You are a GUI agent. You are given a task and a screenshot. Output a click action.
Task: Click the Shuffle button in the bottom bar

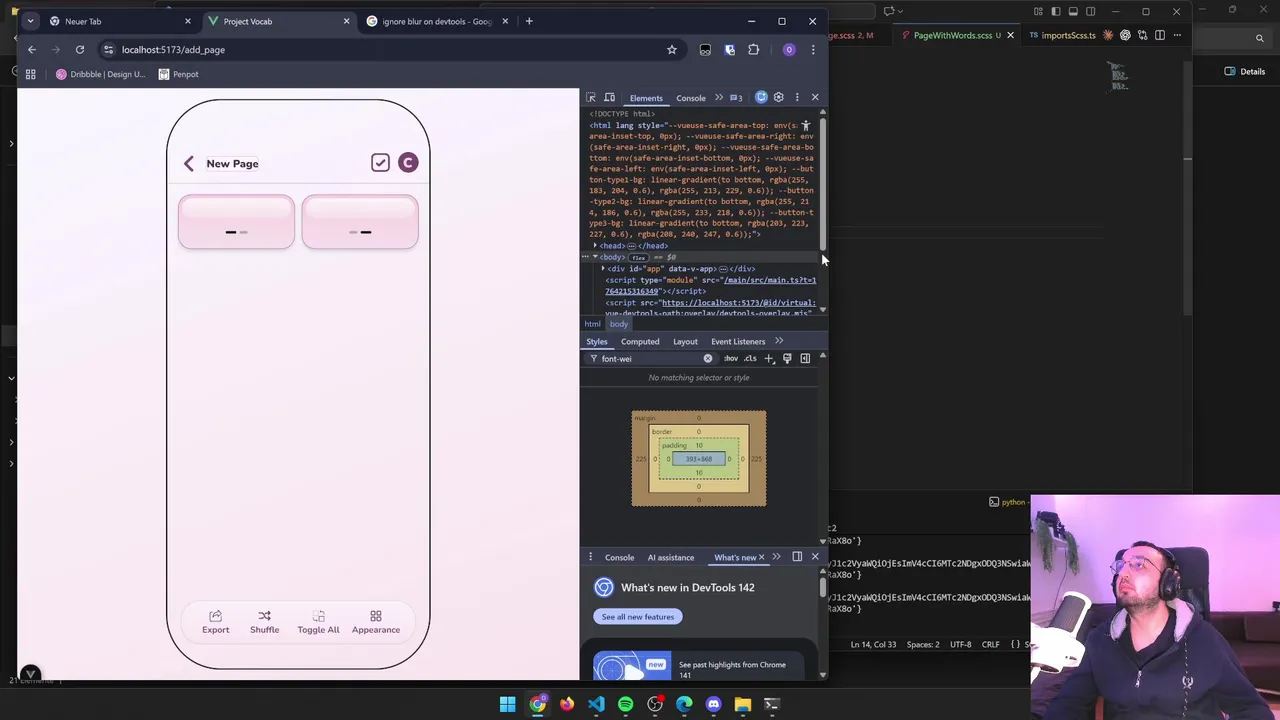tap(264, 622)
